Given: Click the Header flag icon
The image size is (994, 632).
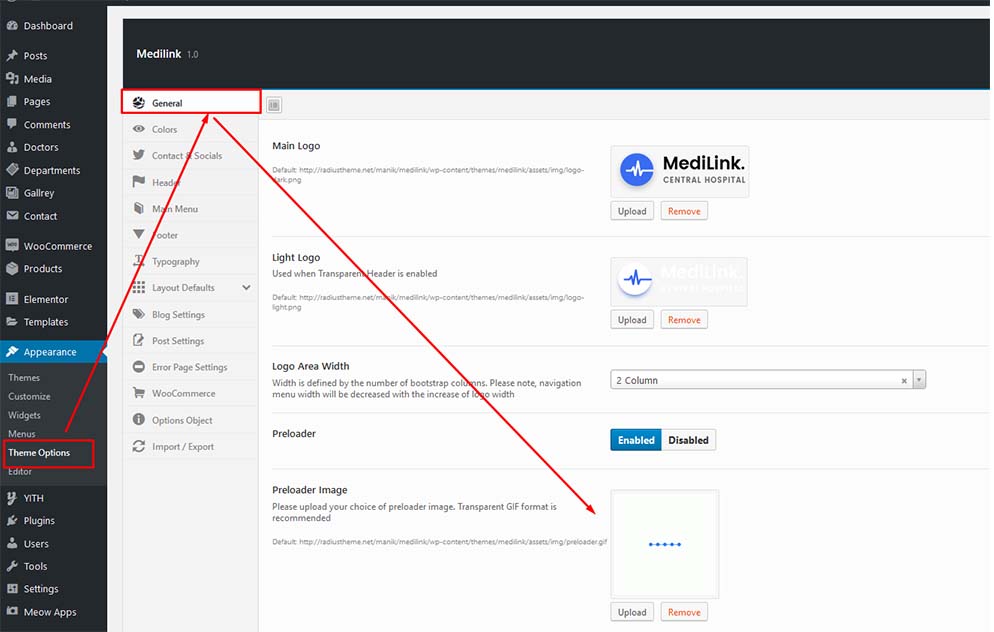Looking at the screenshot, I should 139,182.
